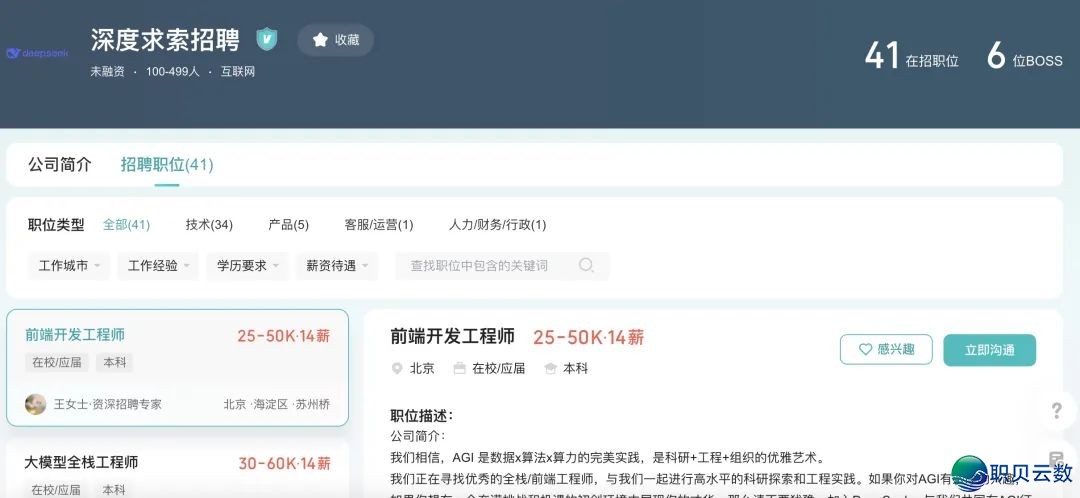Click the deepseek company logo
This screenshot has height=498, width=1080.
(37, 53)
